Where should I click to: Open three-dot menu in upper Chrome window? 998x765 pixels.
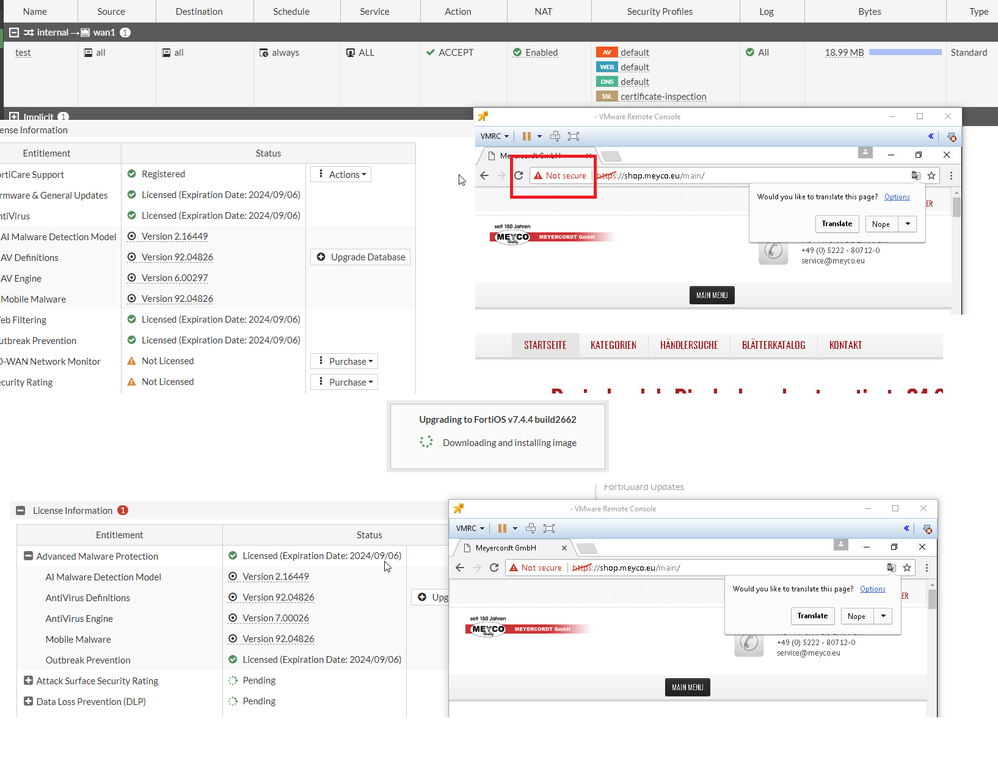tap(951, 176)
